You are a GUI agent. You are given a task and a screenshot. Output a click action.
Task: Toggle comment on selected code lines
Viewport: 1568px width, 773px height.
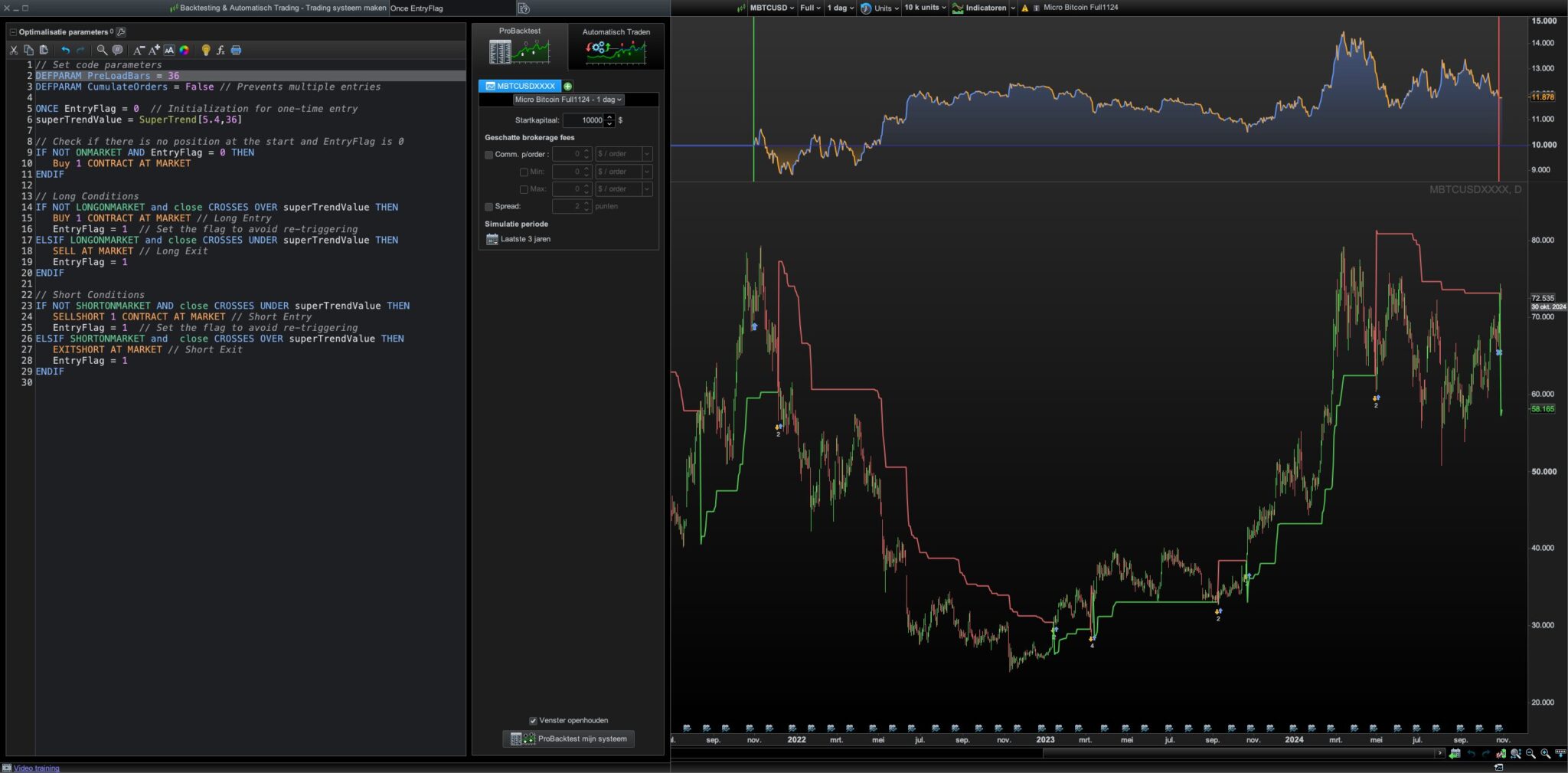click(117, 50)
